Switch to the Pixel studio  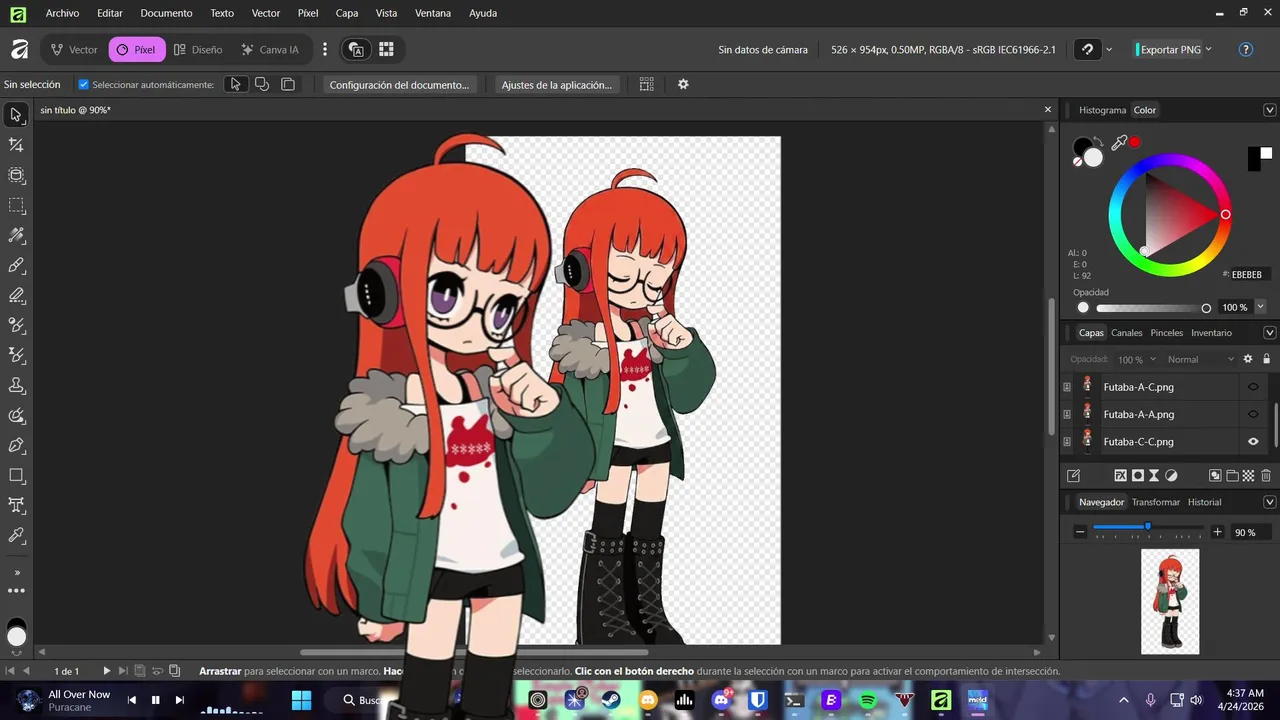click(x=137, y=49)
